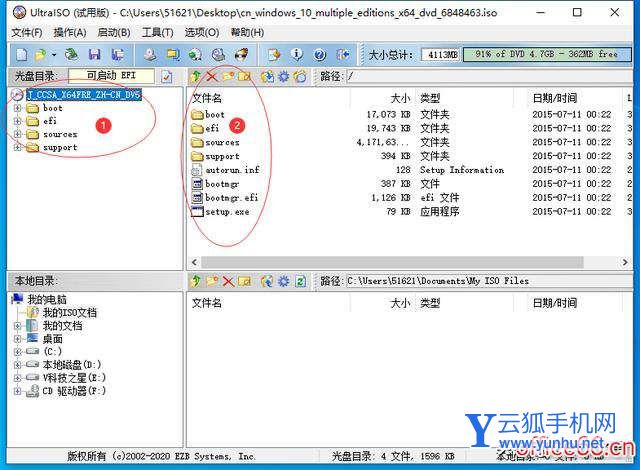
Task: Click the scrollbar right arrow in disc list
Action: 625,262
